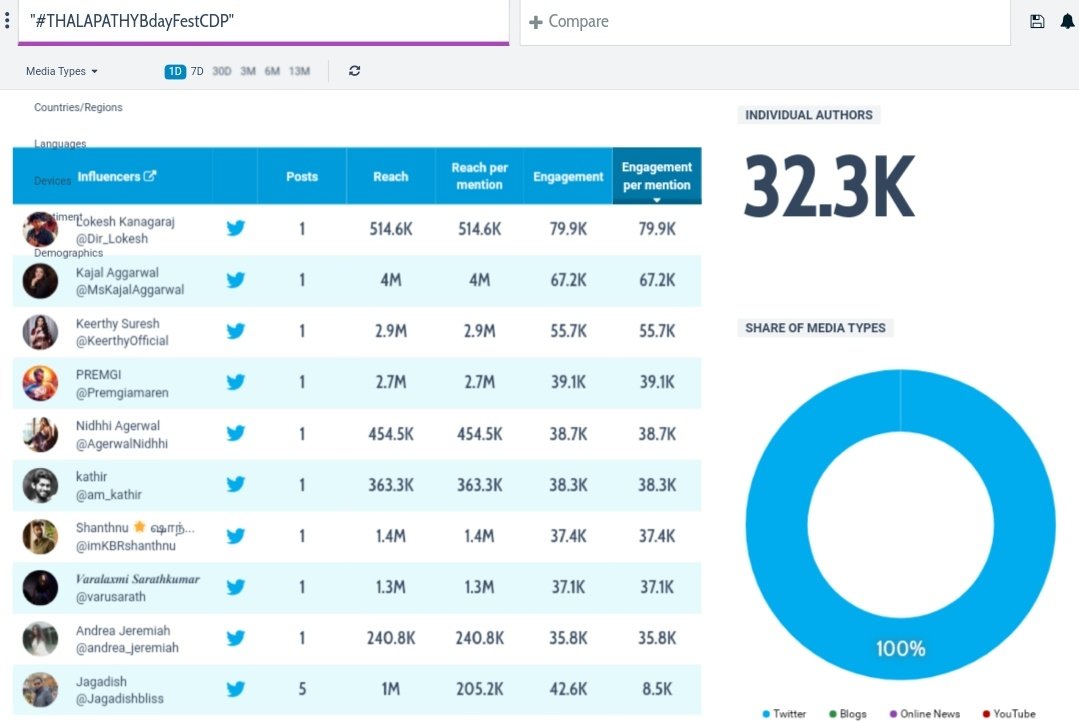This screenshot has width=1079, height=723.
Task: Expand Countries/Regions filter
Action: (78, 107)
